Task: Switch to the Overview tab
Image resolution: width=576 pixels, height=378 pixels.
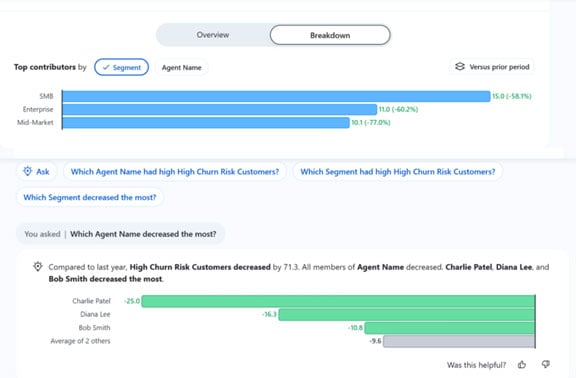Action: click(213, 35)
